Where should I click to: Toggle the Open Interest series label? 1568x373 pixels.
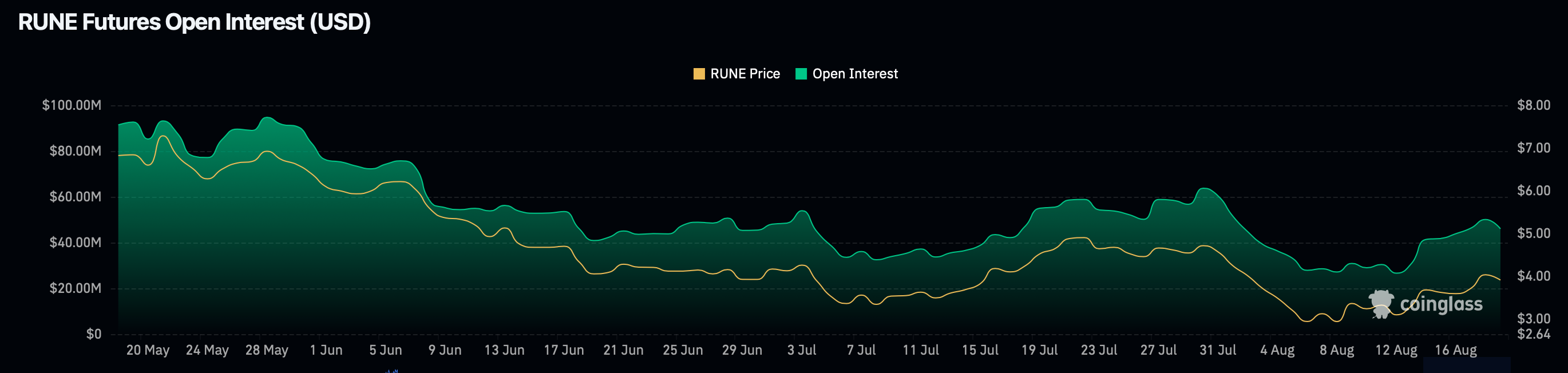point(854,74)
